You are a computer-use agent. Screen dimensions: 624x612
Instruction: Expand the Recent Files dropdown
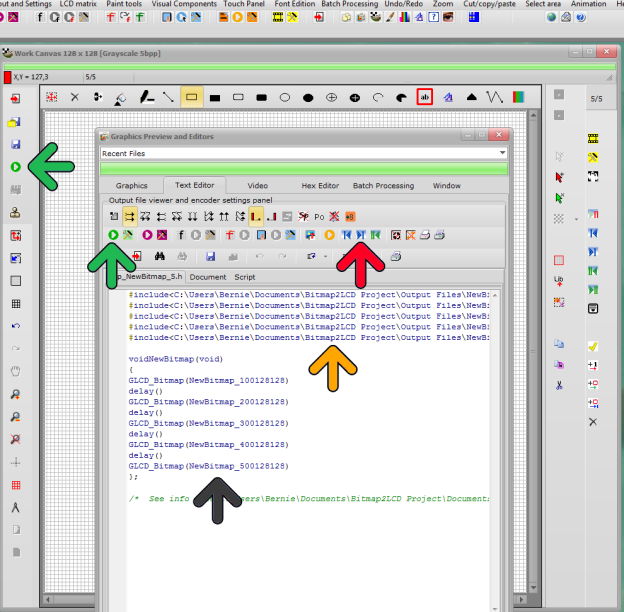[502, 154]
